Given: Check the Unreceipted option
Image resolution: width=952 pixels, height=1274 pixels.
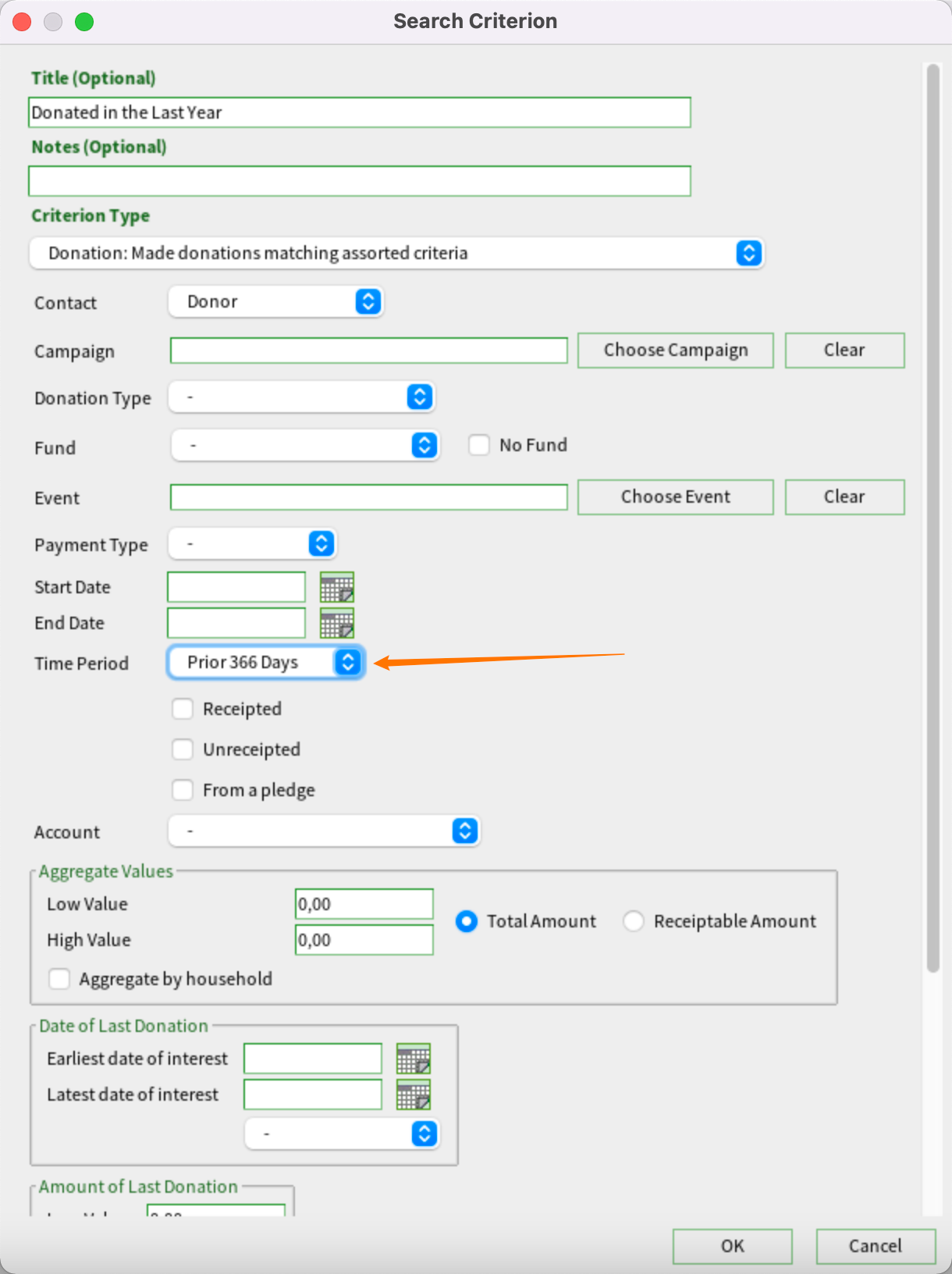Looking at the screenshot, I should pyautogui.click(x=183, y=749).
